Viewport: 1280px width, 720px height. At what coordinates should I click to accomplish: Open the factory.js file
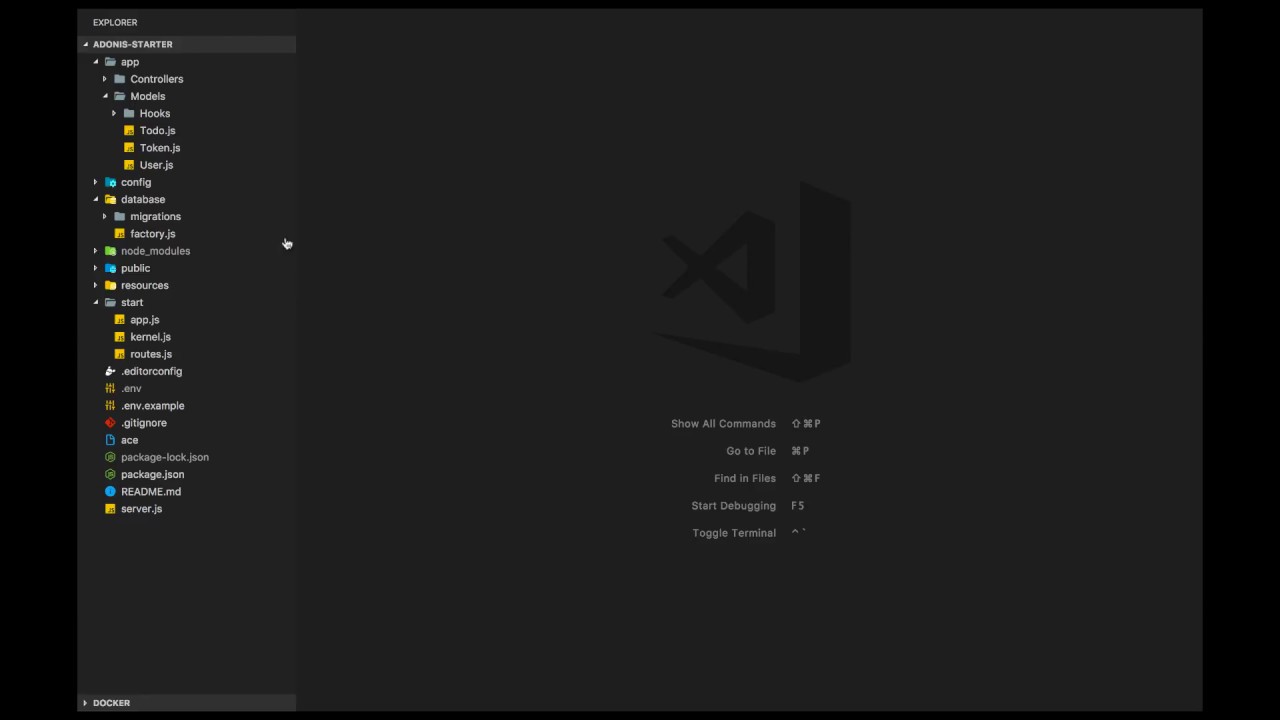[x=153, y=233]
